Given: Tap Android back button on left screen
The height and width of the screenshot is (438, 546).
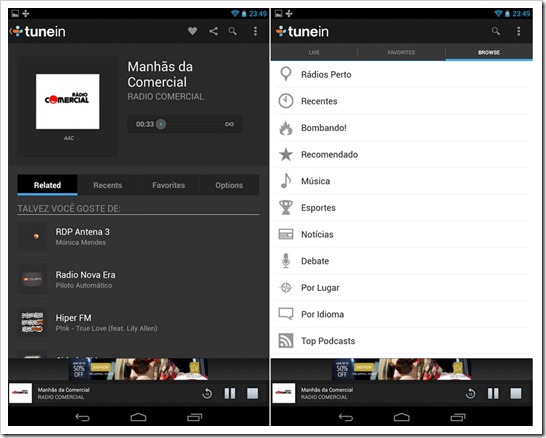Looking at the screenshot, I should coord(83,417).
